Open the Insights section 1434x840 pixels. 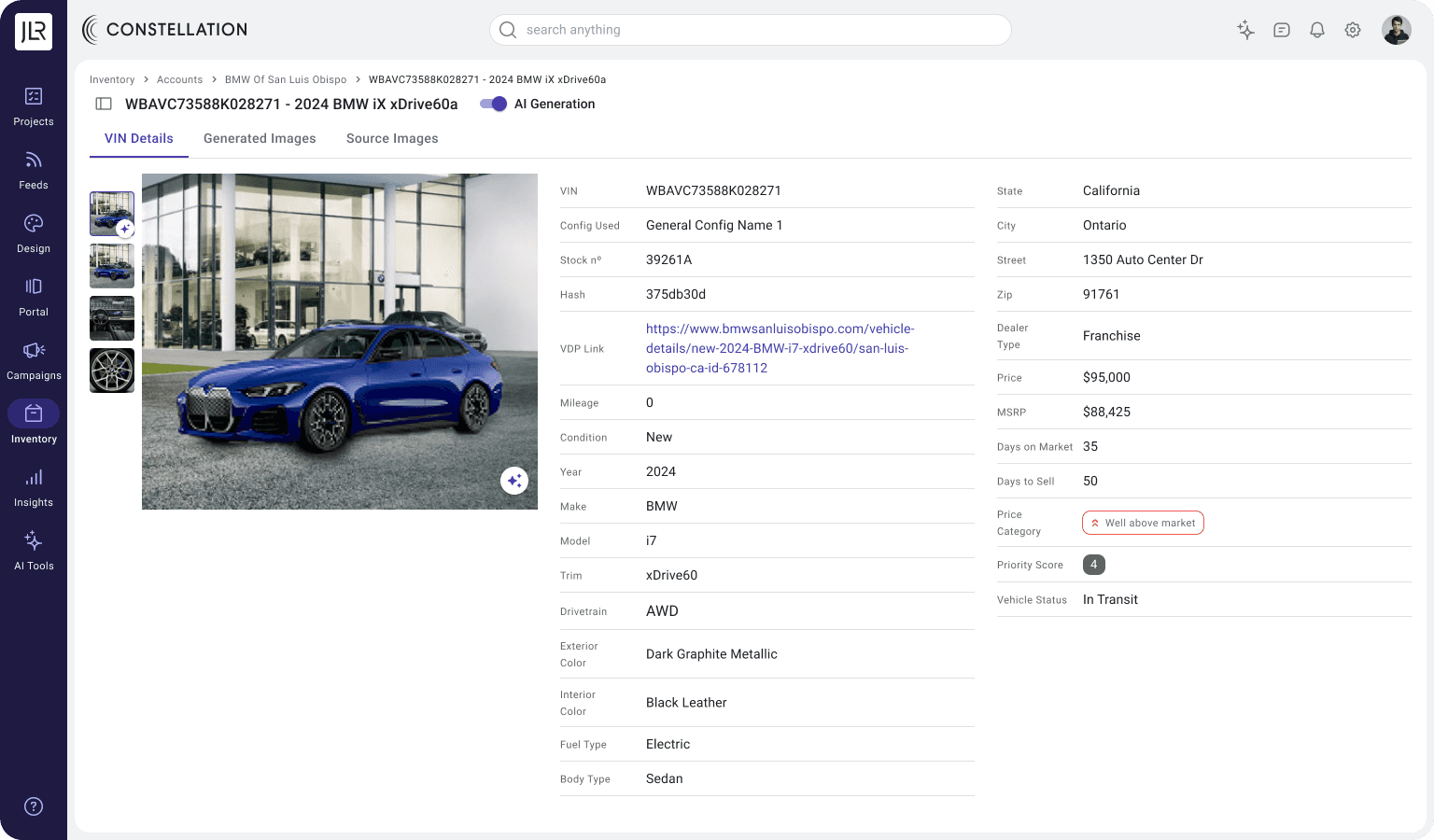pos(34,487)
